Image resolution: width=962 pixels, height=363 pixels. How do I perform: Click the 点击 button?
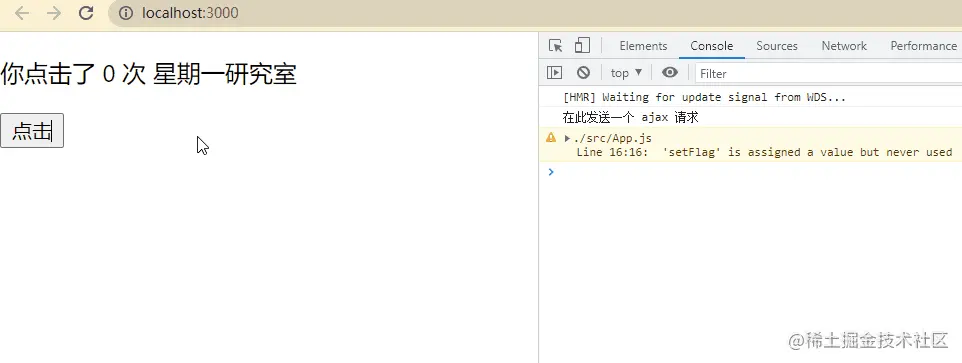click(32, 131)
